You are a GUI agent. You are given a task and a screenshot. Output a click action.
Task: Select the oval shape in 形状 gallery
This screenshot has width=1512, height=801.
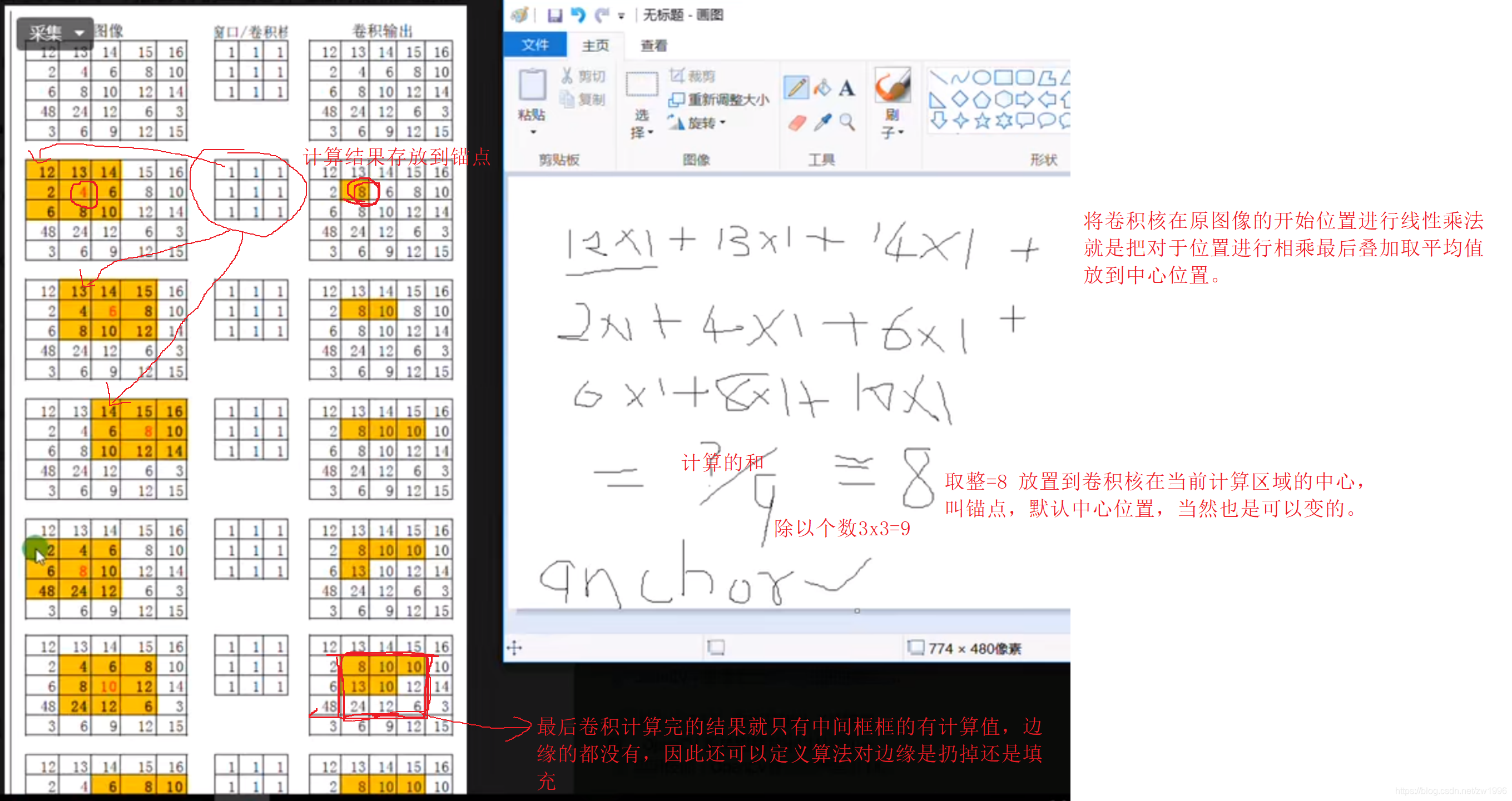click(x=982, y=77)
